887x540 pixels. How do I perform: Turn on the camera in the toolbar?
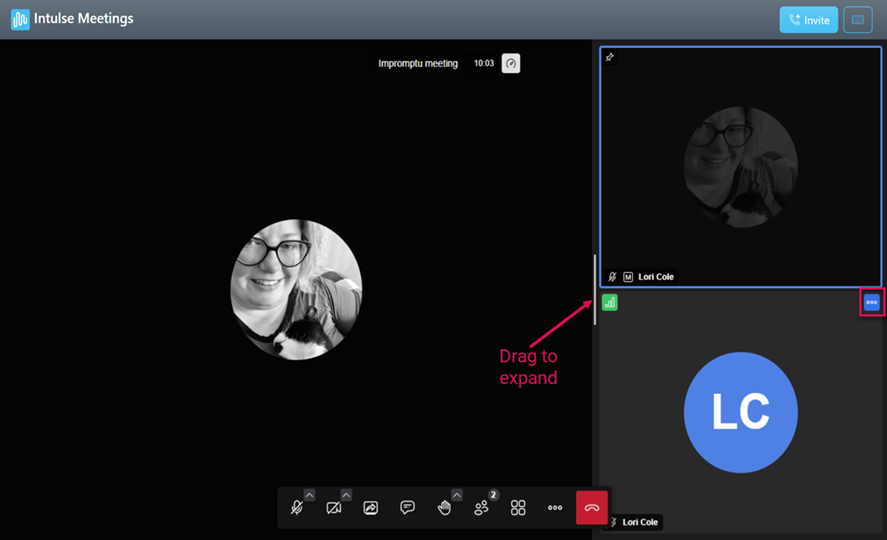[x=334, y=508]
